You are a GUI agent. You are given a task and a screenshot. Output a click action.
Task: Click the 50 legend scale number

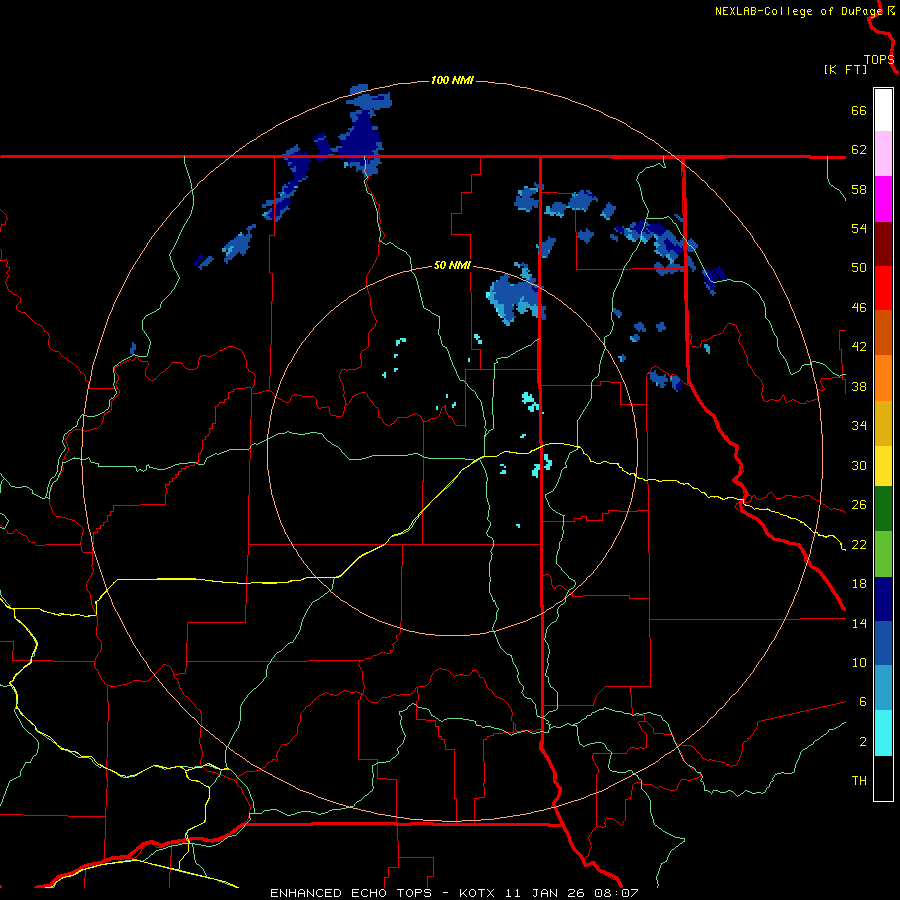[859, 268]
